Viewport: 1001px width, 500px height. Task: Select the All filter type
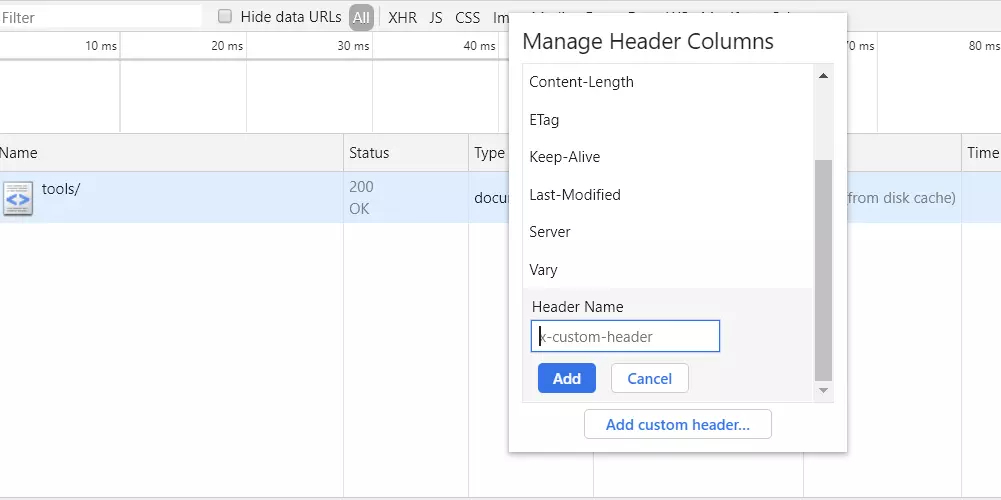point(361,17)
